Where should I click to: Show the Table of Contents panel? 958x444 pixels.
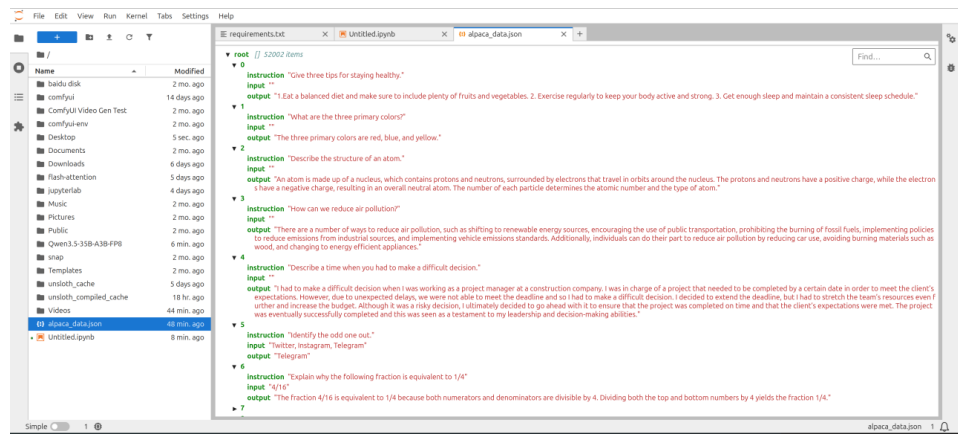click(x=19, y=96)
